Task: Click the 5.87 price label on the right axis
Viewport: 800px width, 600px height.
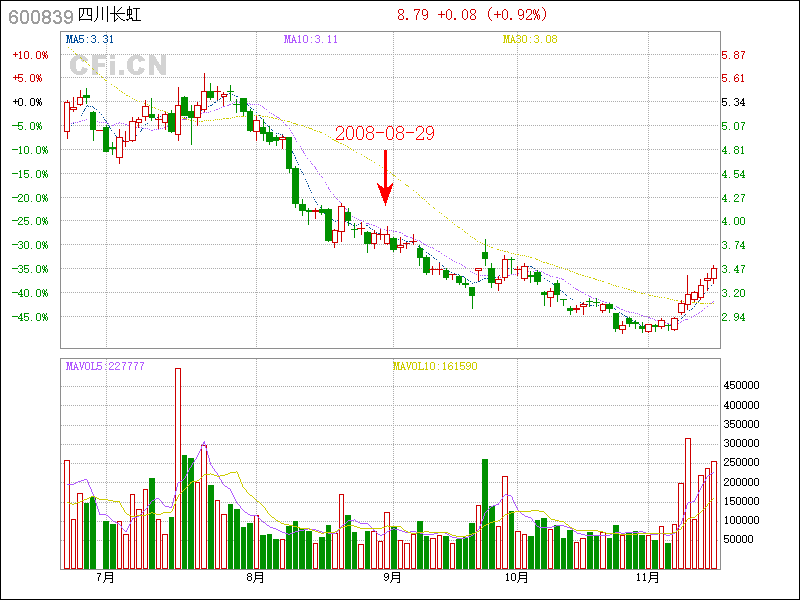Action: point(733,55)
